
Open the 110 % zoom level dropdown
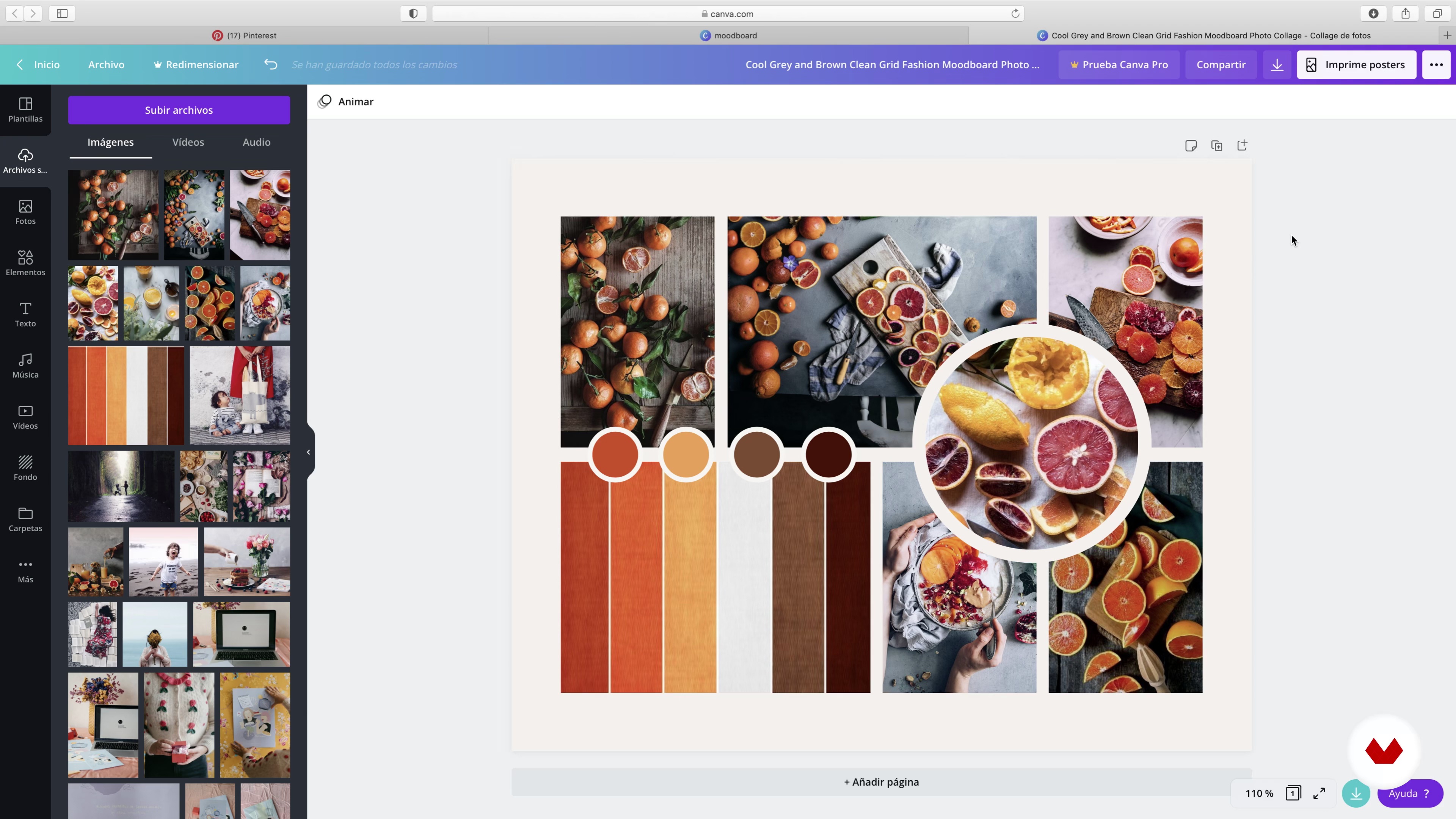tap(1259, 793)
